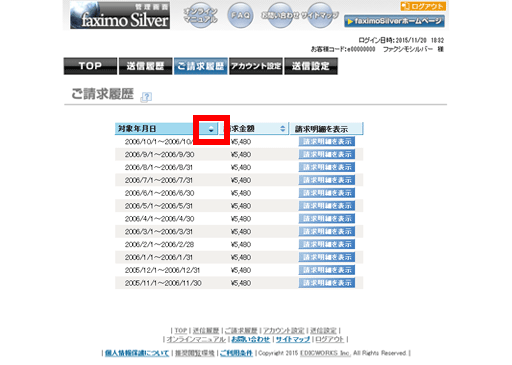This screenshot has width=512, height=365.
Task: Open the アカウント設定 tab
Action: pos(256,66)
